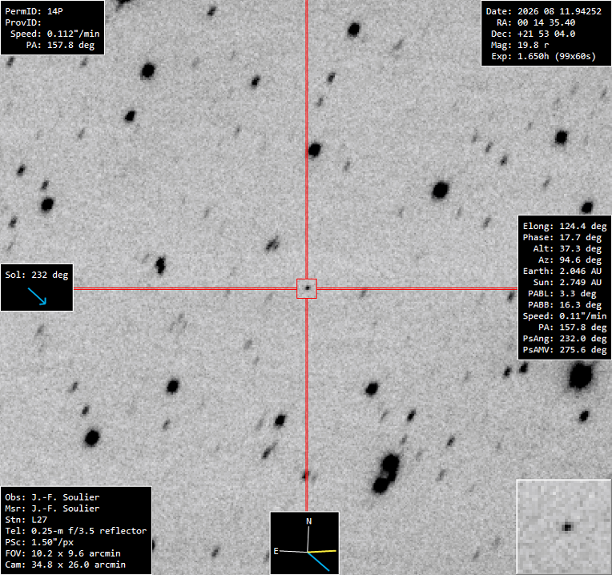Click the N label on compass

(x=309, y=521)
